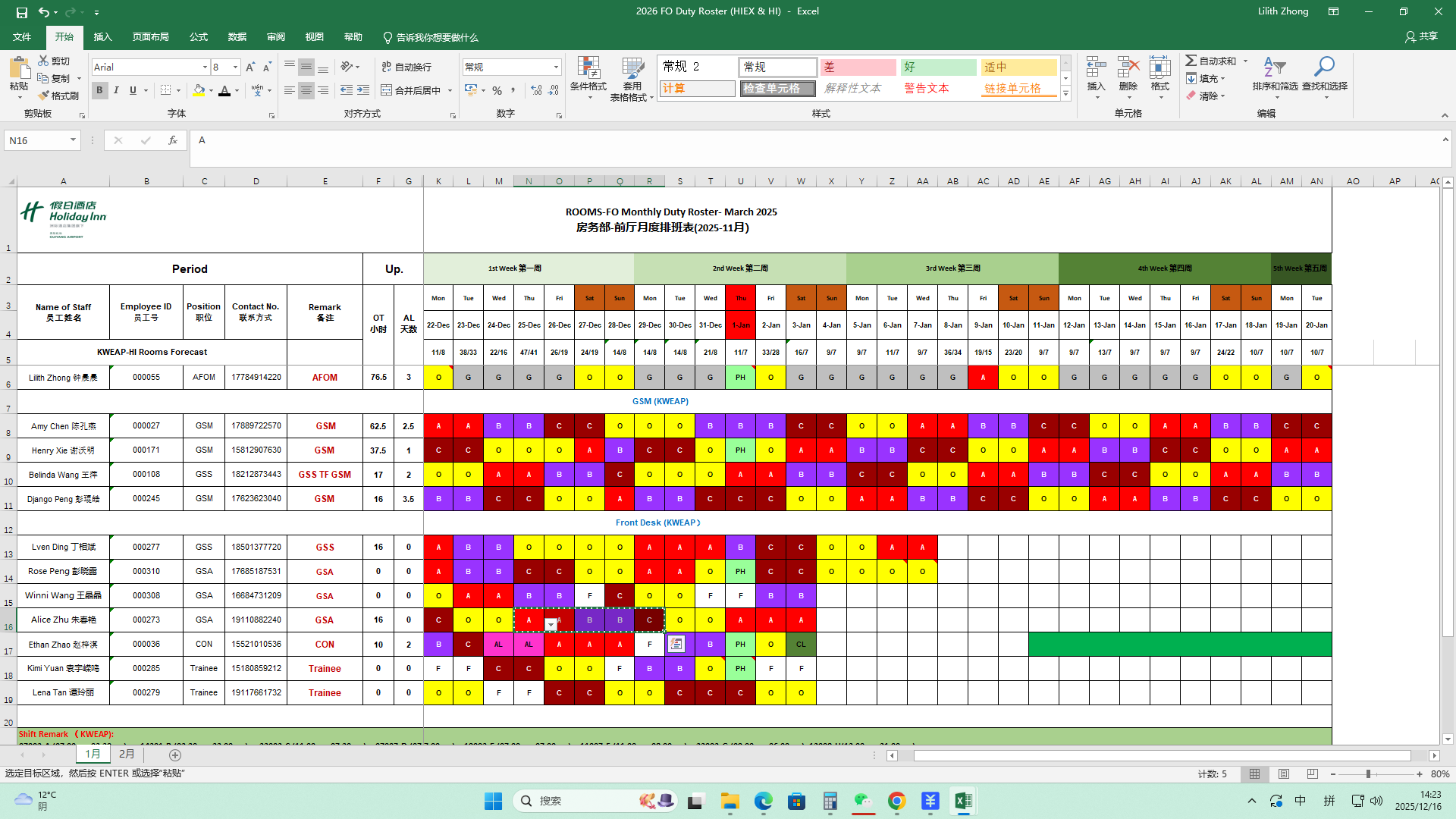This screenshot has width=1456, height=819.
Task: Expand the Name Box N16 dropdown
Action: point(73,140)
